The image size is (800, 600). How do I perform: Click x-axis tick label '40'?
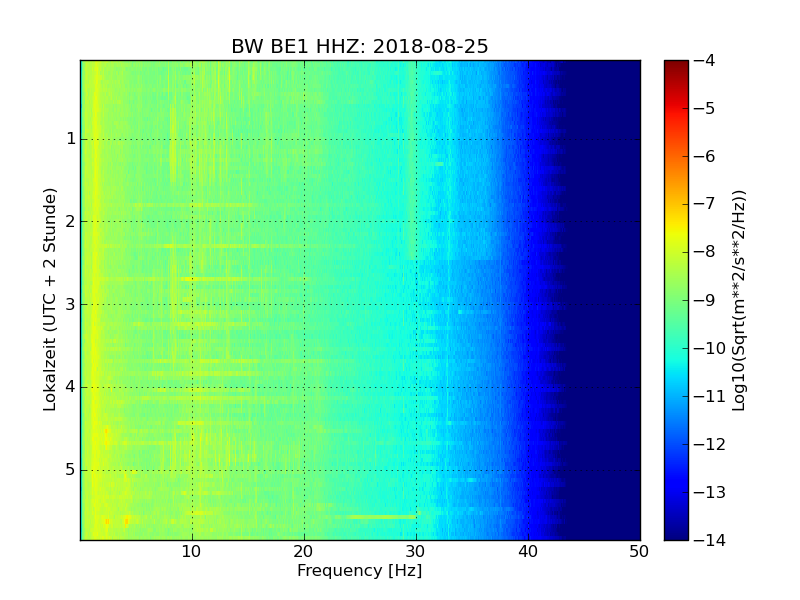pos(528,552)
